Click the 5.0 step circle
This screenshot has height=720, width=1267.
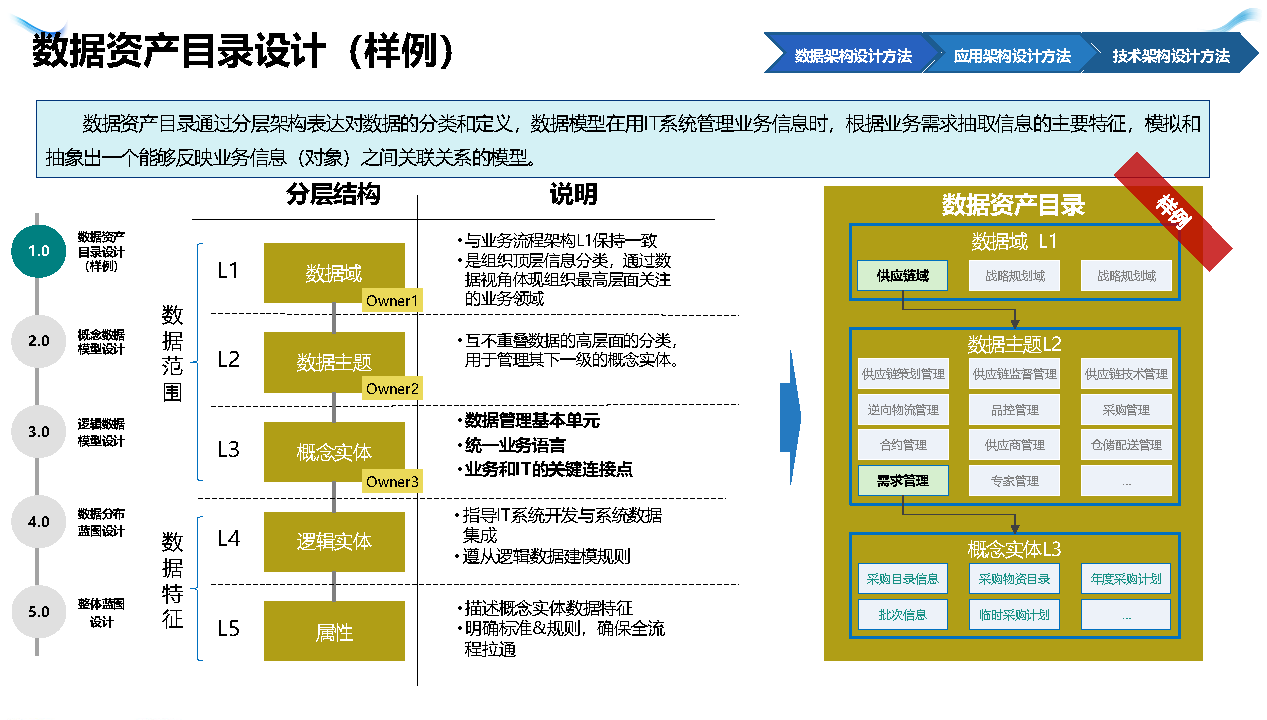(39, 612)
